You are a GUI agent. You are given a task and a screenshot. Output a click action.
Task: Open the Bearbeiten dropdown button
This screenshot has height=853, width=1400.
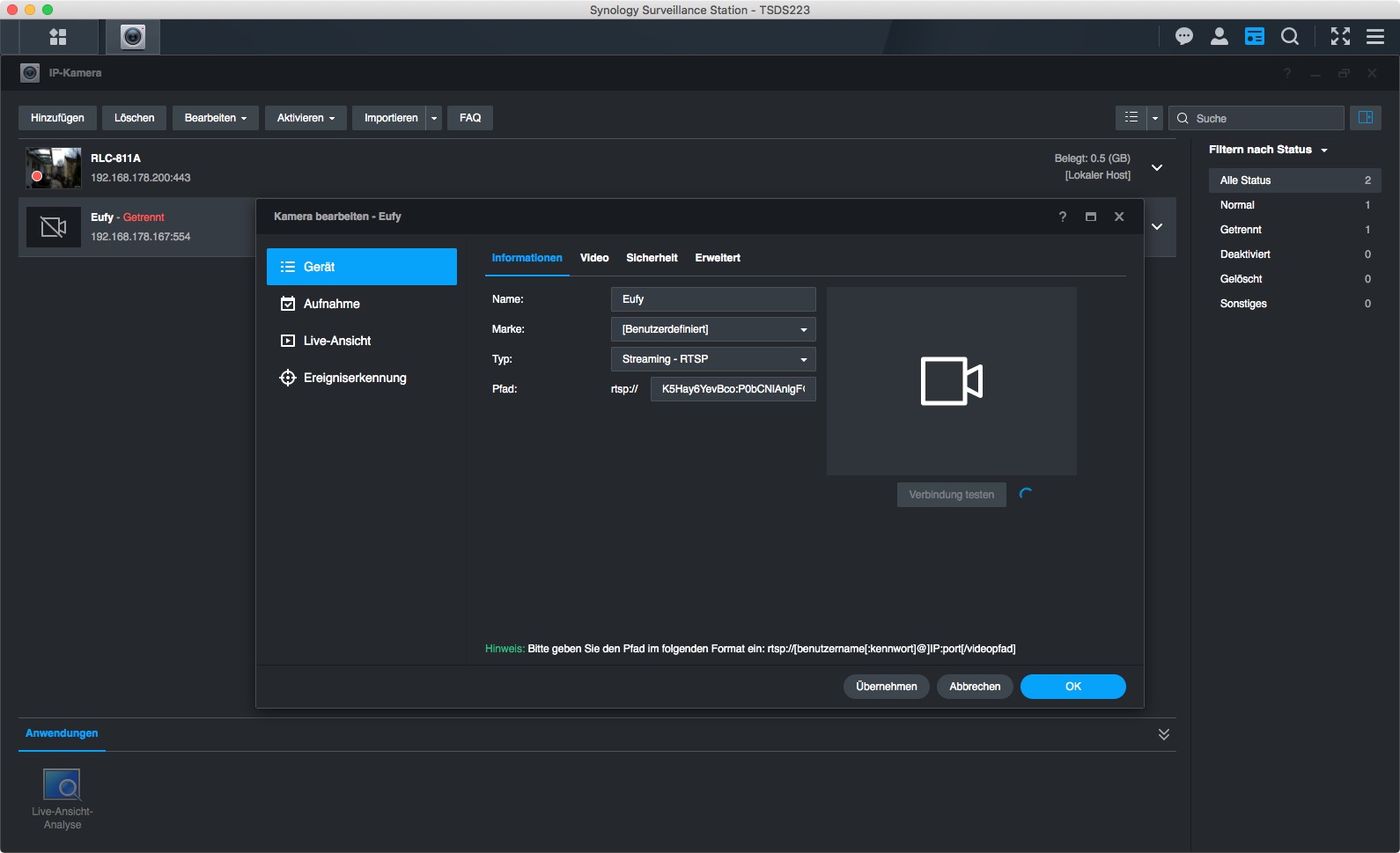(x=215, y=118)
